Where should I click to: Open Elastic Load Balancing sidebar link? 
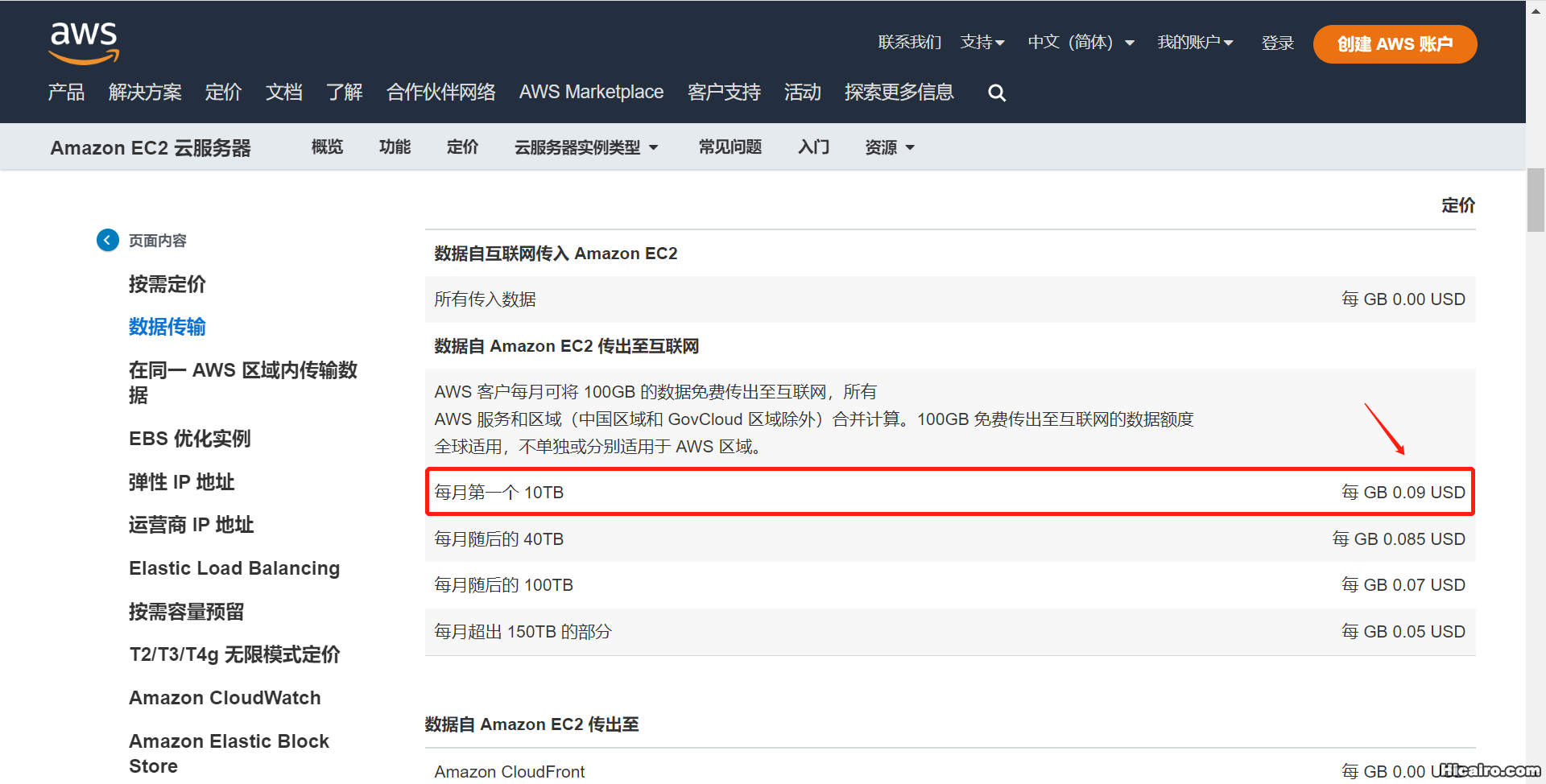(x=234, y=568)
